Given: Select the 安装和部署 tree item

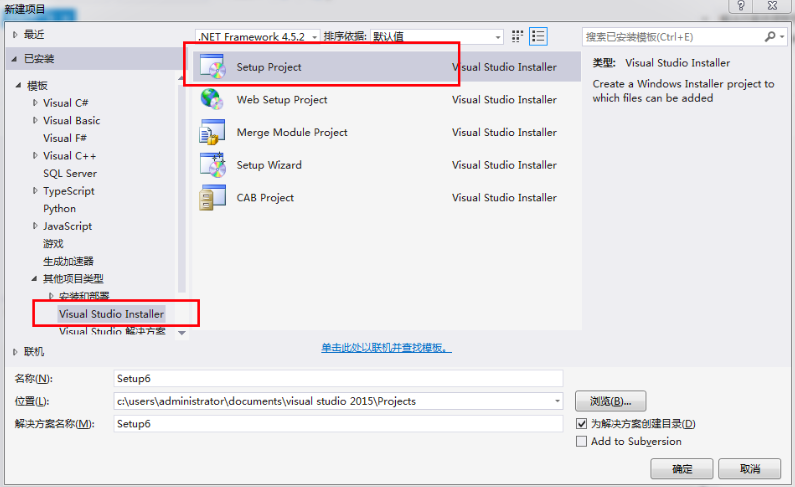Looking at the screenshot, I should pos(84,296).
